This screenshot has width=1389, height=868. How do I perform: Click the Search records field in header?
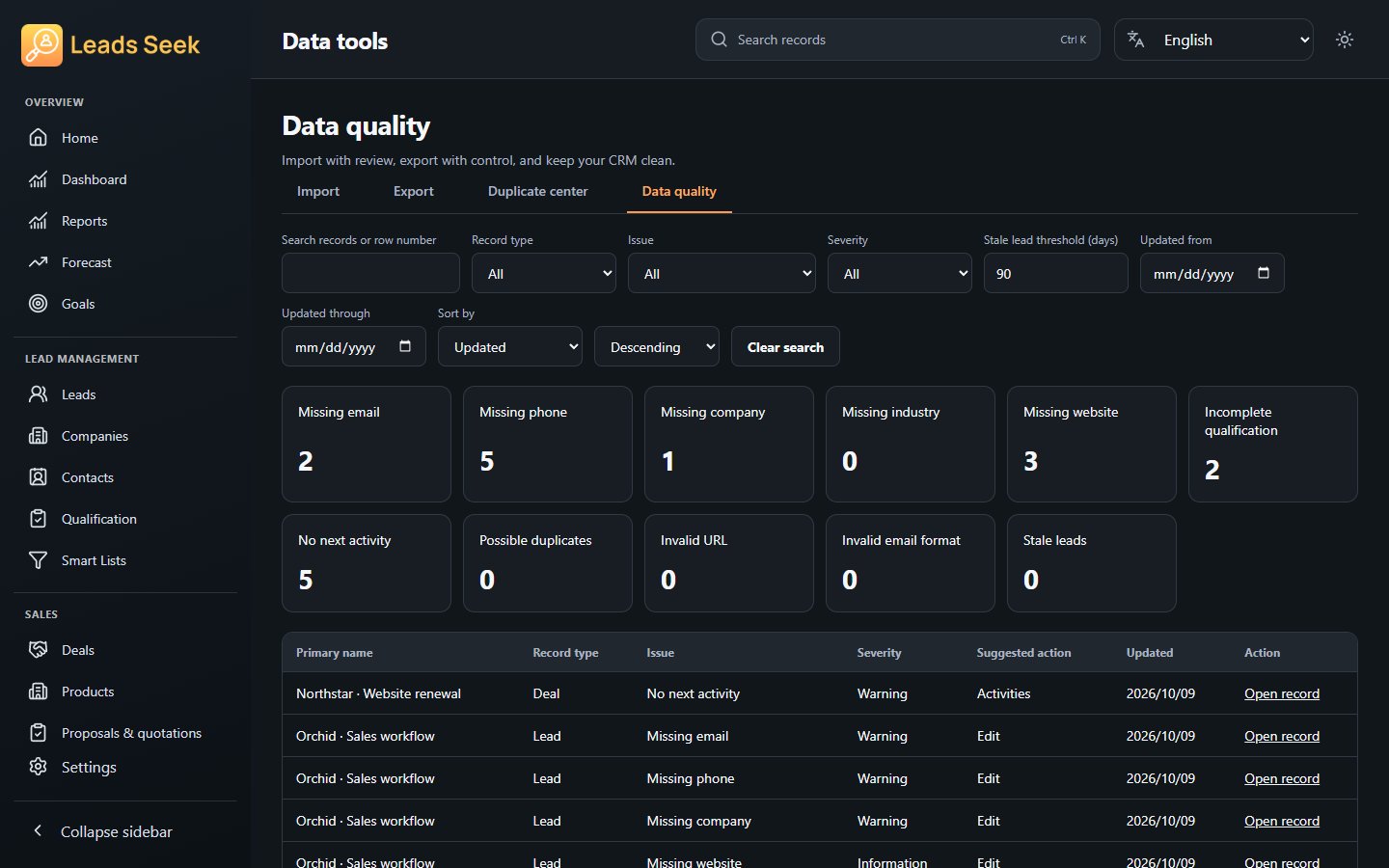click(x=898, y=40)
